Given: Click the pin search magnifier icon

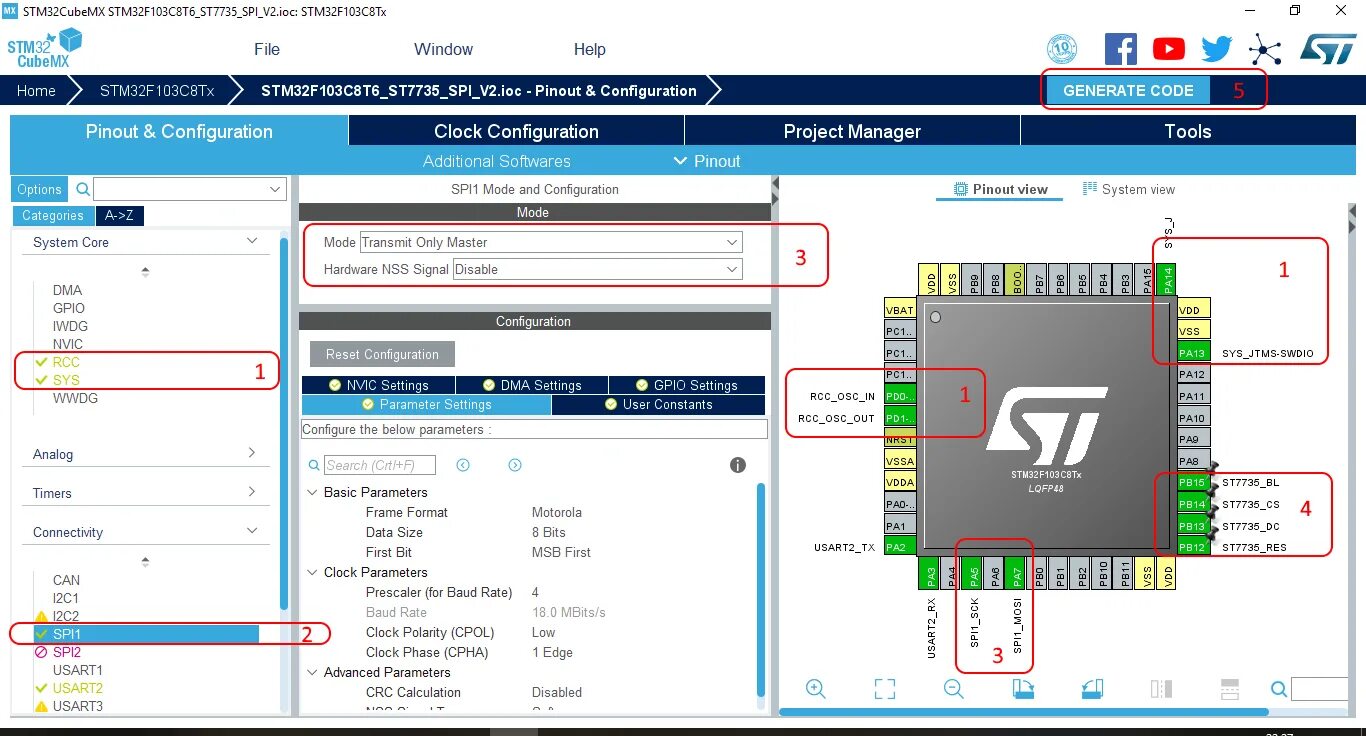Looking at the screenshot, I should (1278, 688).
